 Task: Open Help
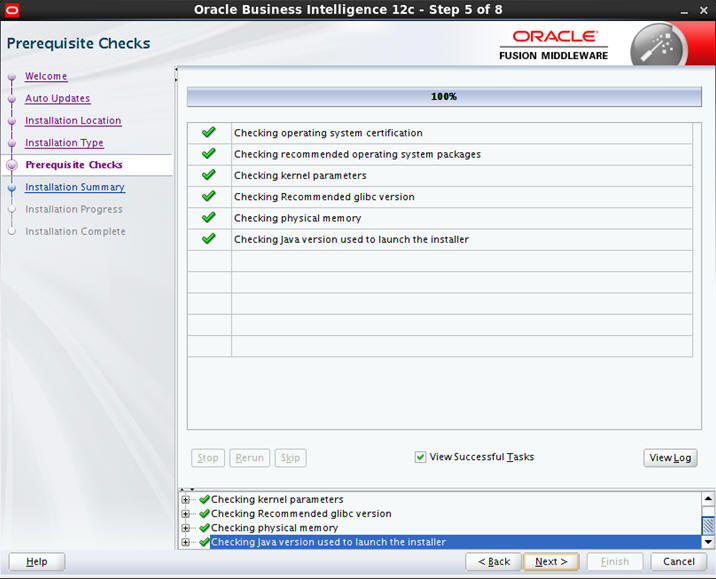click(x=37, y=562)
